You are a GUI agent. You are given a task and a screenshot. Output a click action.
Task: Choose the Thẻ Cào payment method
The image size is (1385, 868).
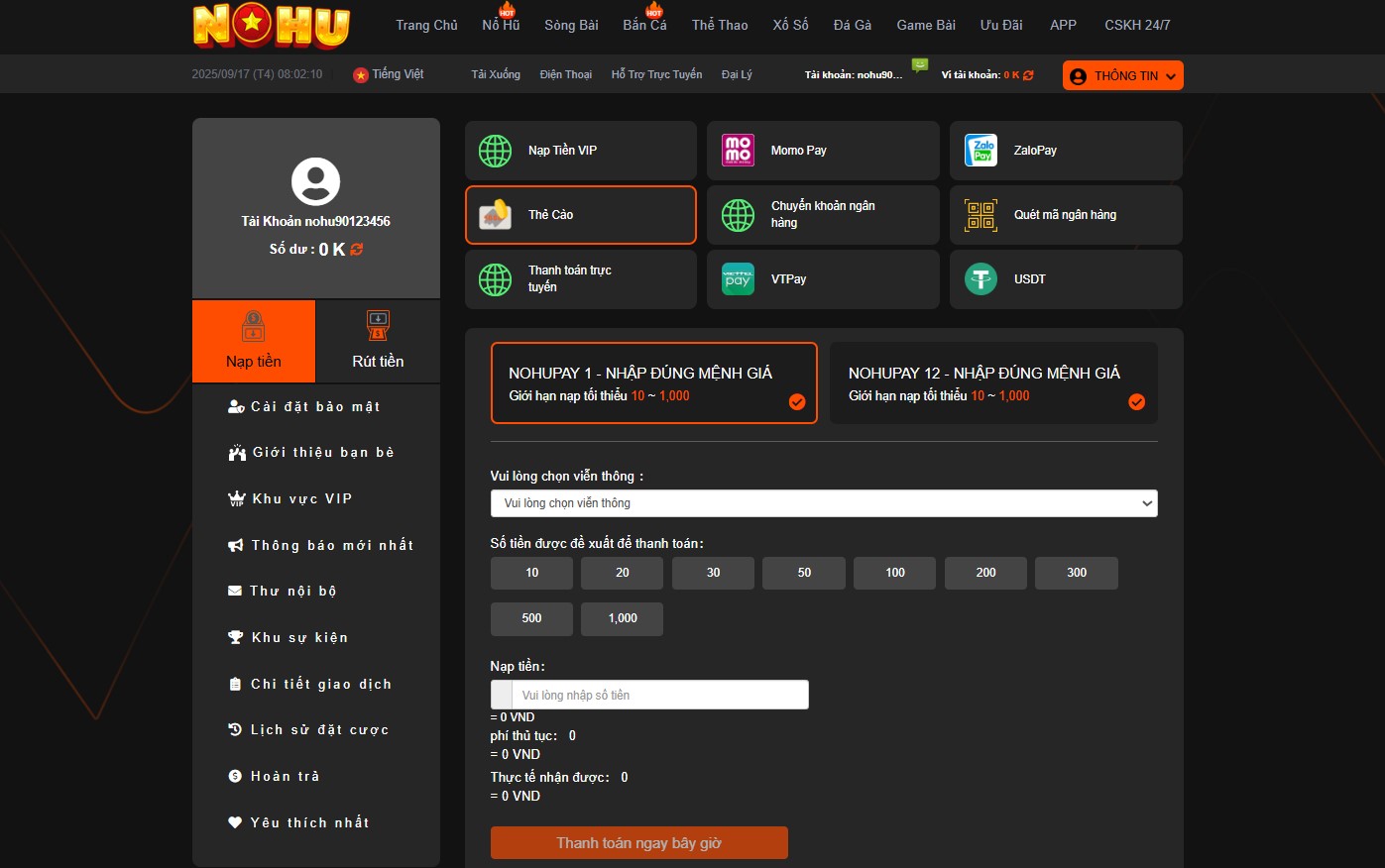(x=580, y=215)
